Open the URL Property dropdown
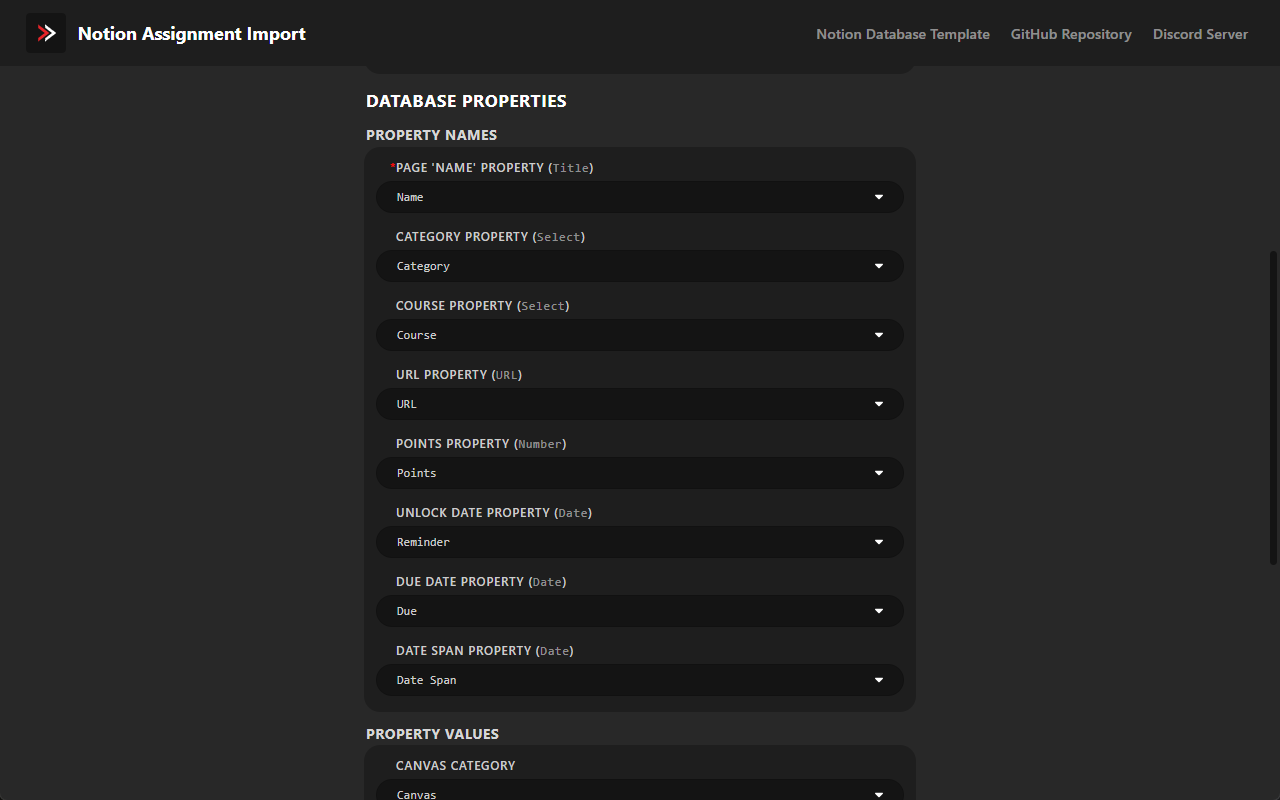The width and height of the screenshot is (1280, 800). click(640, 404)
